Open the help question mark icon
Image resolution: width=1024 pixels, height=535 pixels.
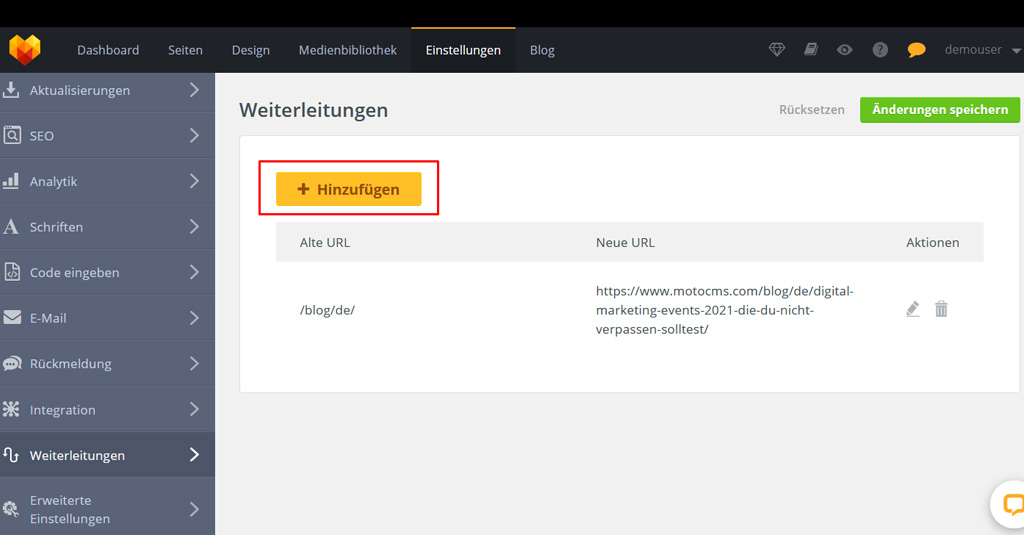880,50
